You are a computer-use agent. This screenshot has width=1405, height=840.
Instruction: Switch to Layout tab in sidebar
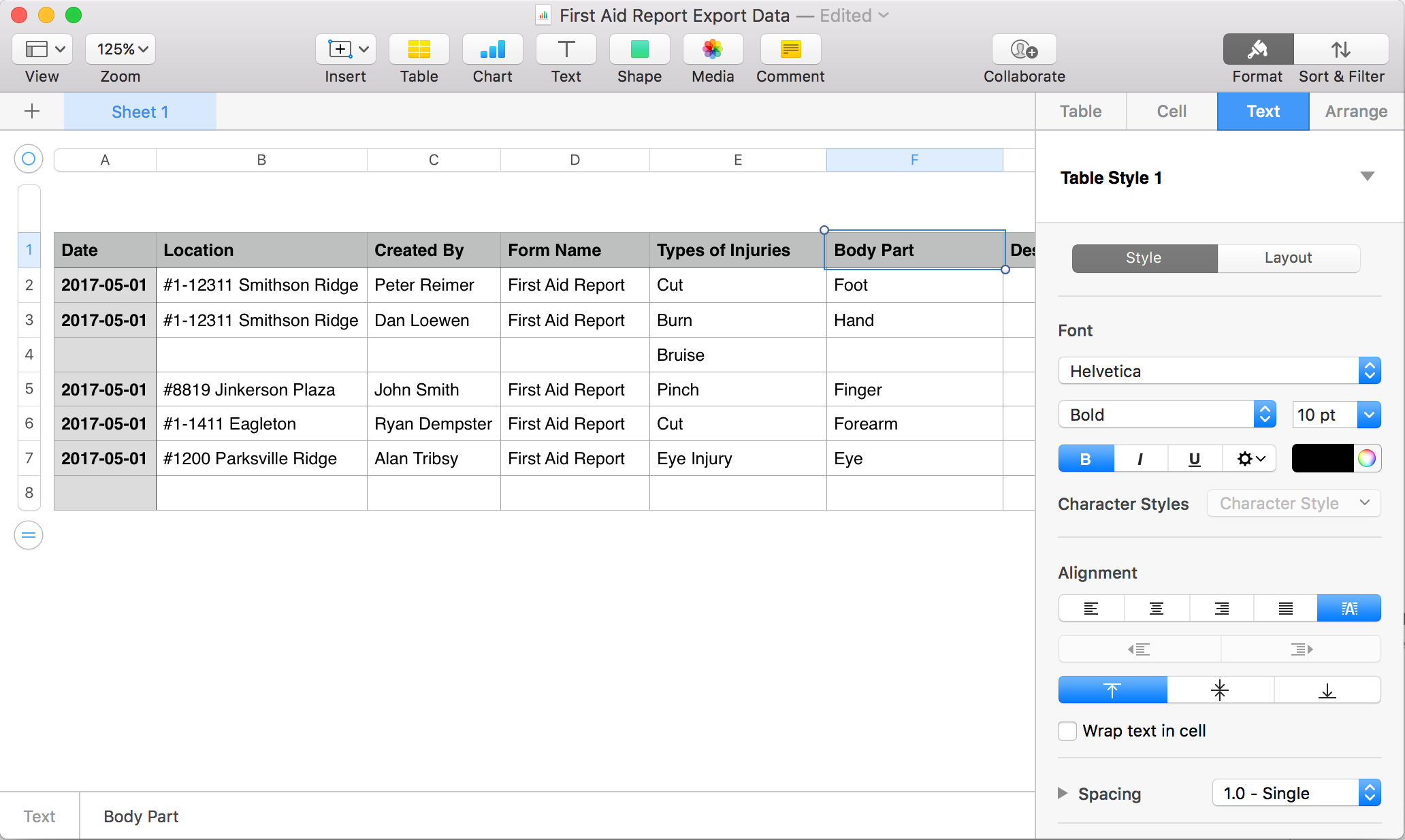pyautogui.click(x=1288, y=258)
